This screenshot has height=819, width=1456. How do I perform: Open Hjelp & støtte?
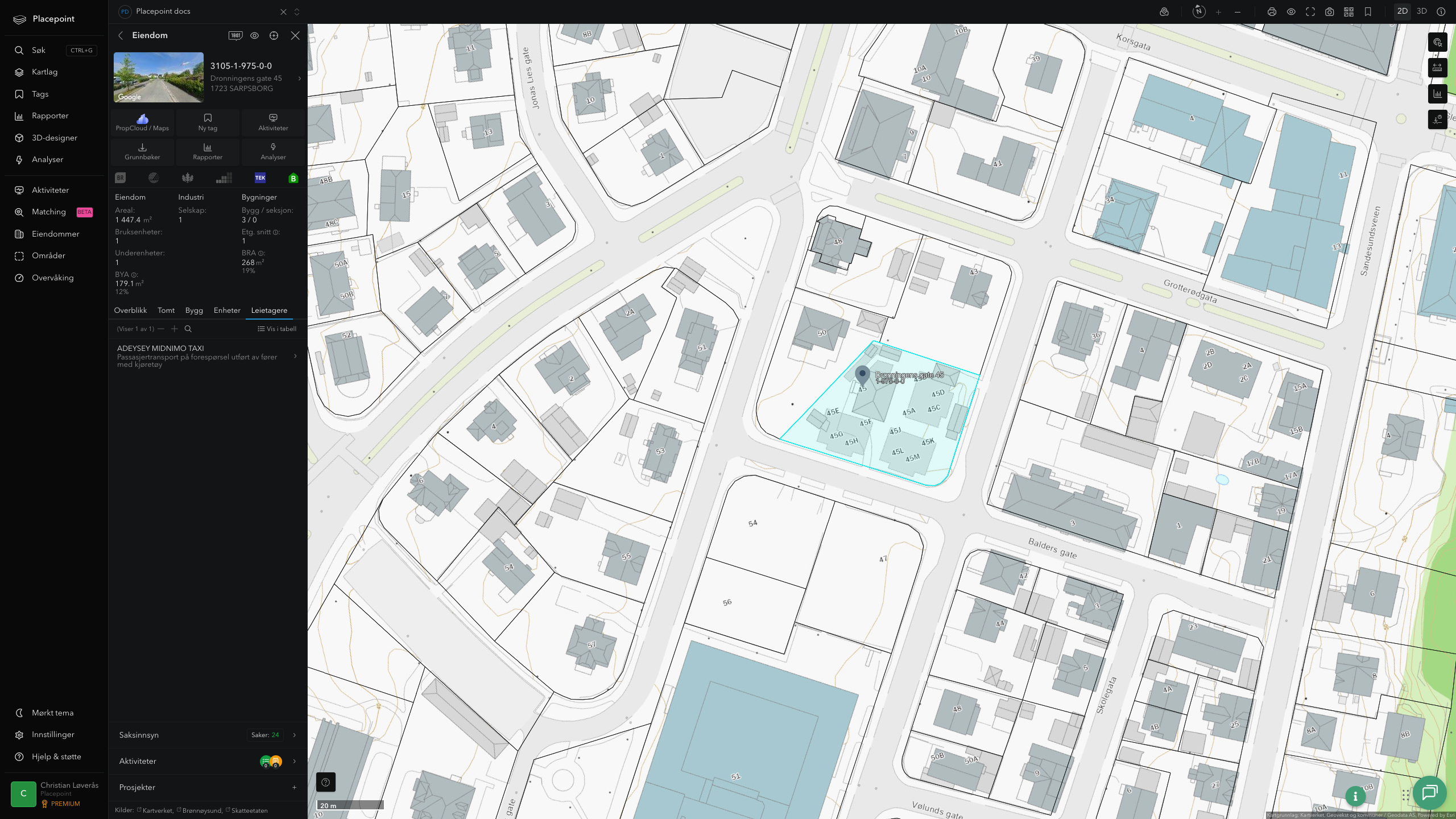(56, 756)
